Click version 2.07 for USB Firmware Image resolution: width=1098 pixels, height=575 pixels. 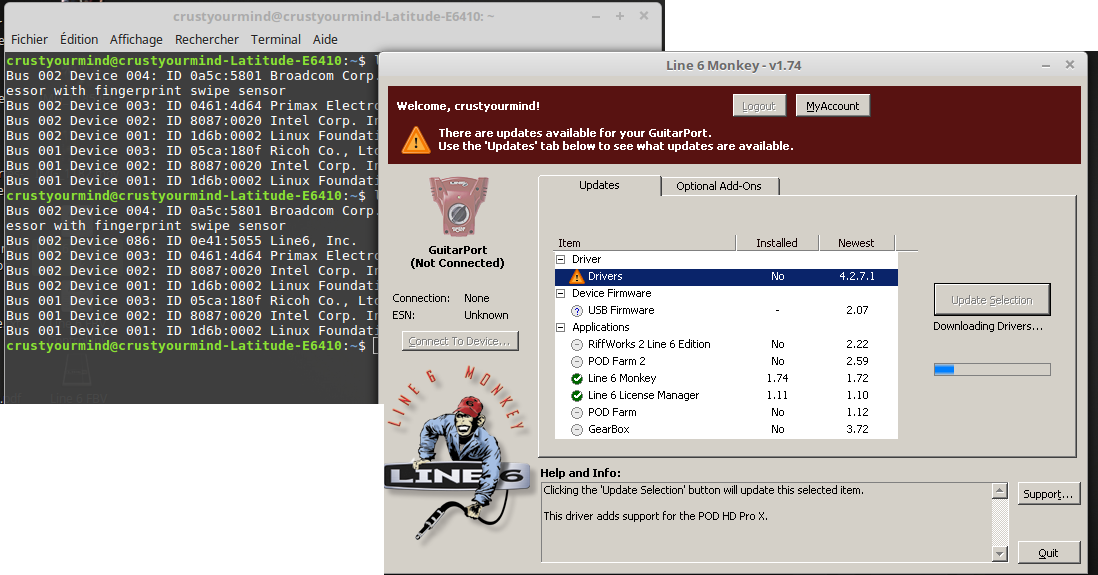(x=857, y=310)
